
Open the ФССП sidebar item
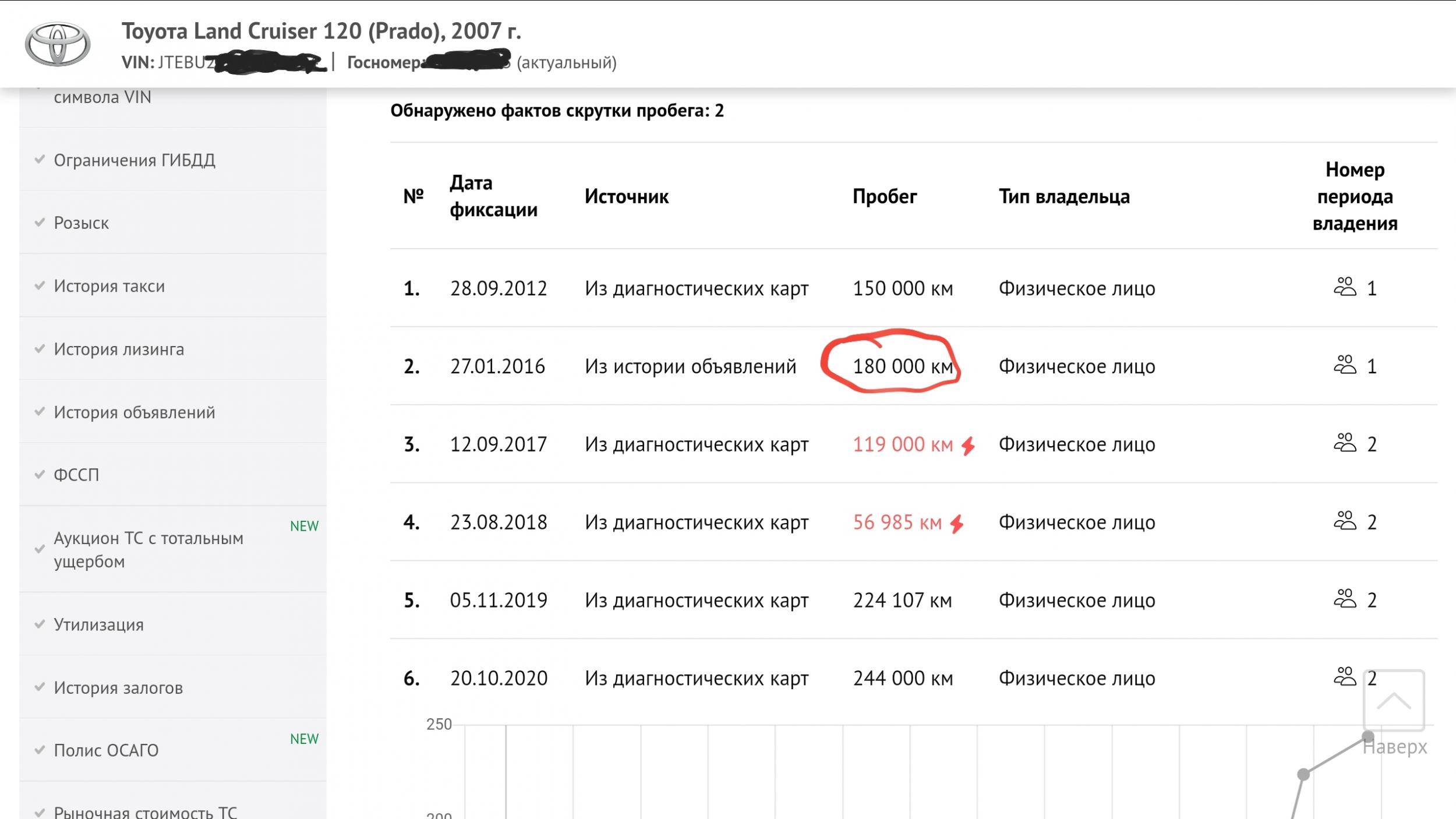coord(172,475)
